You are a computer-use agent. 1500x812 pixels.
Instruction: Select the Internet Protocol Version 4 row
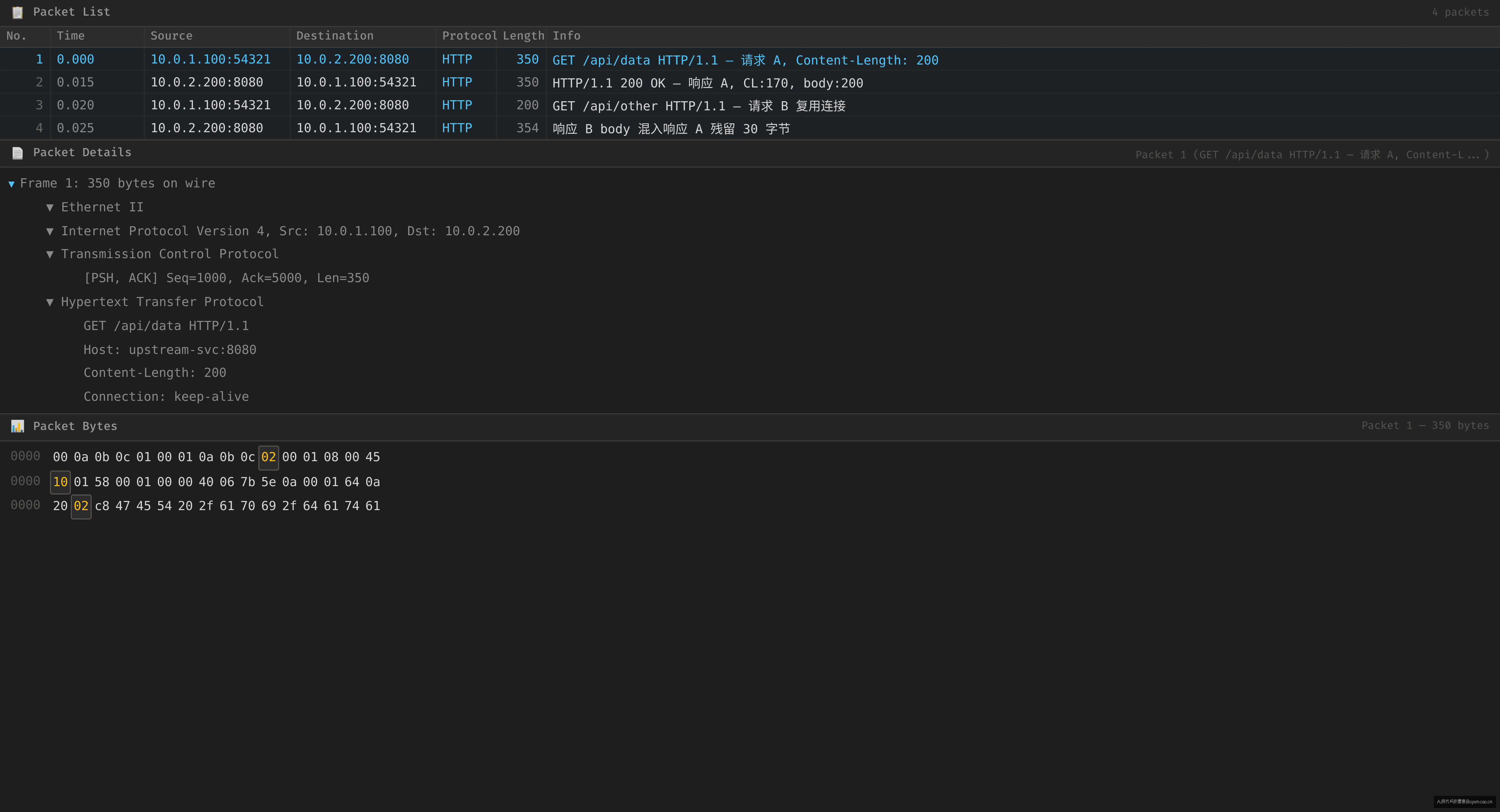[x=291, y=231]
